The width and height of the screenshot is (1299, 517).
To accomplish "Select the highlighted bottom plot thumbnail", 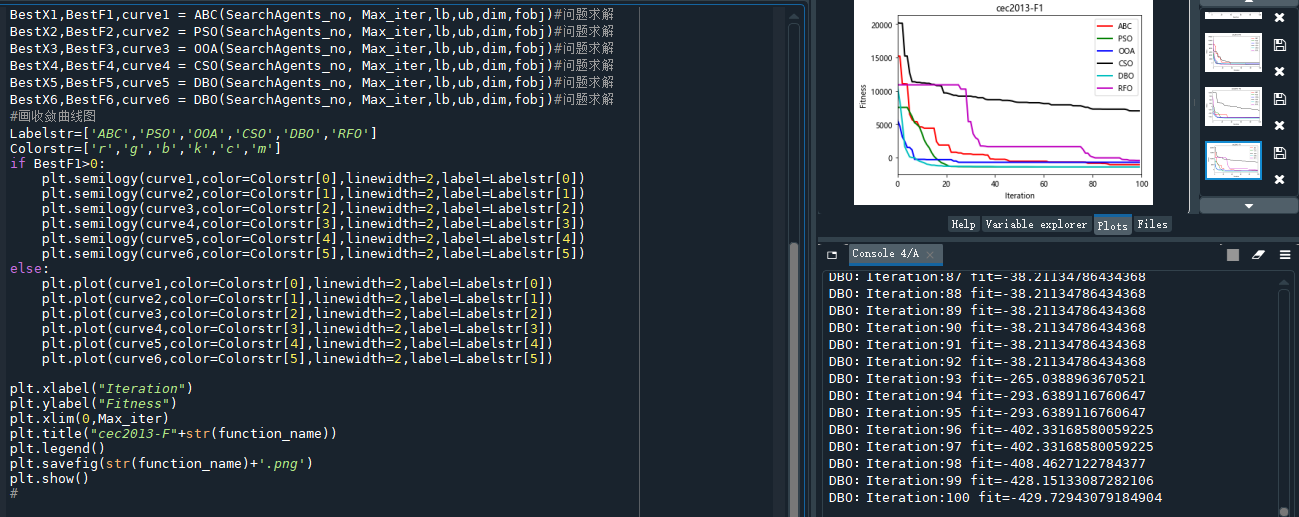I will click(1232, 160).
